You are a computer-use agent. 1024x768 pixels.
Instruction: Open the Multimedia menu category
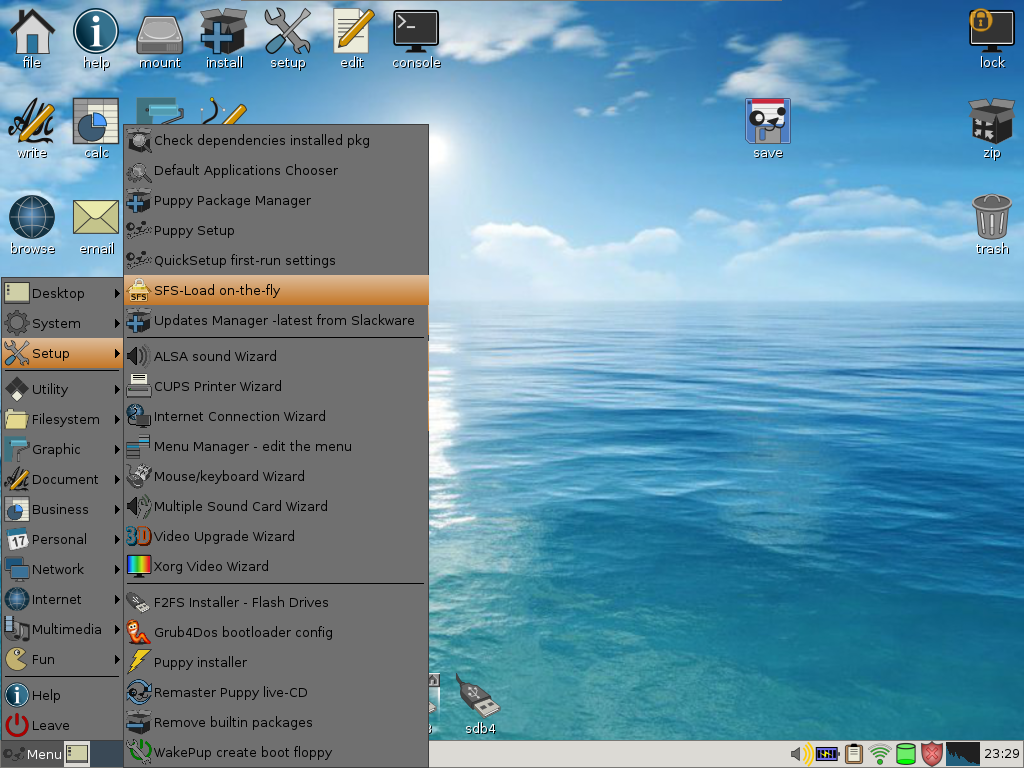pyautogui.click(x=63, y=630)
